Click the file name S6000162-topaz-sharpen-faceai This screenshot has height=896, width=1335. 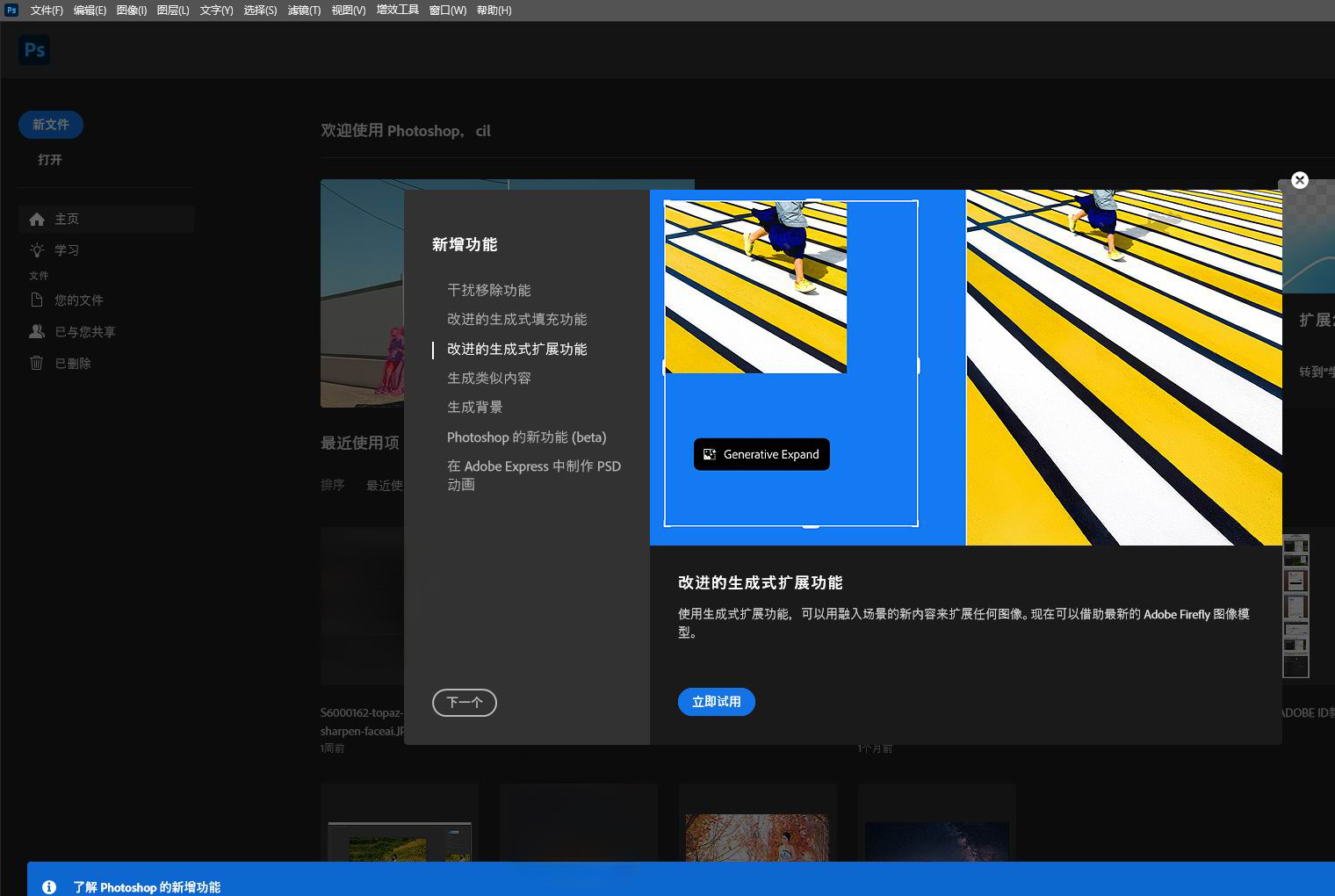pyautogui.click(x=362, y=722)
